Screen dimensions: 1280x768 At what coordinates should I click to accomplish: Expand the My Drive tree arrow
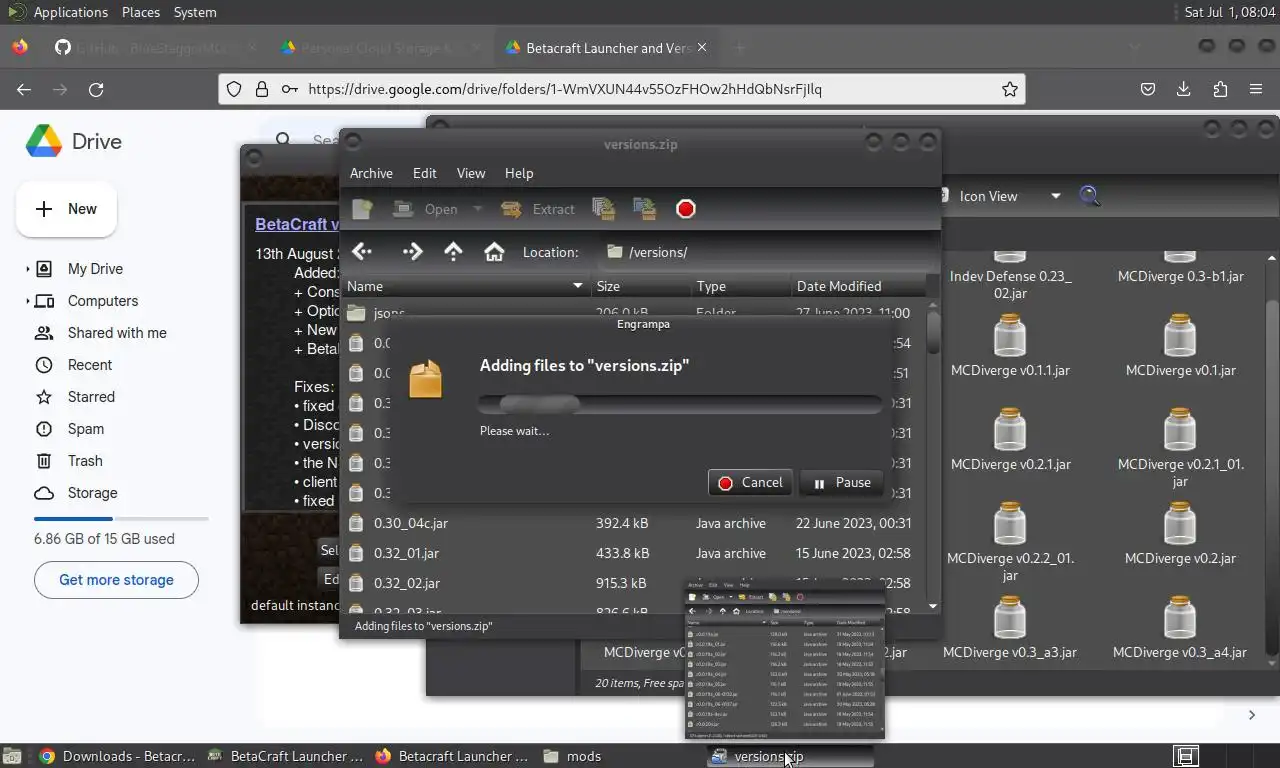click(27, 269)
